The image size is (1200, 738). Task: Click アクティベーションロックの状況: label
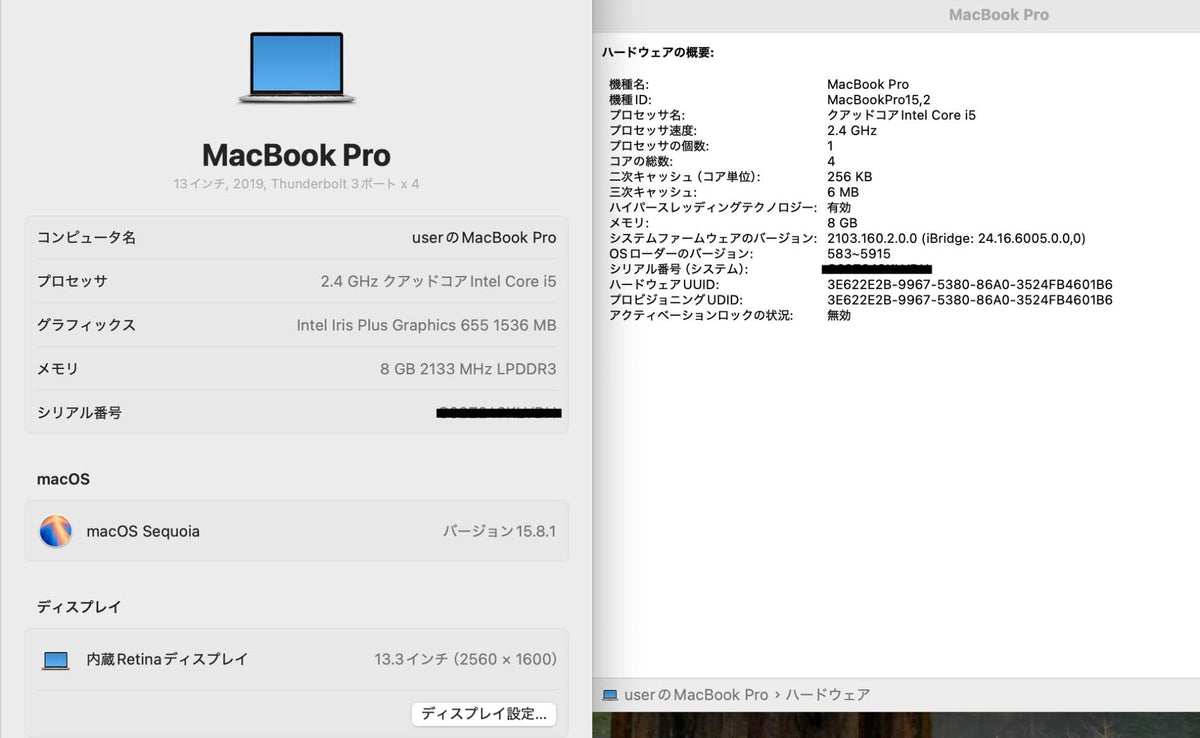(x=701, y=316)
